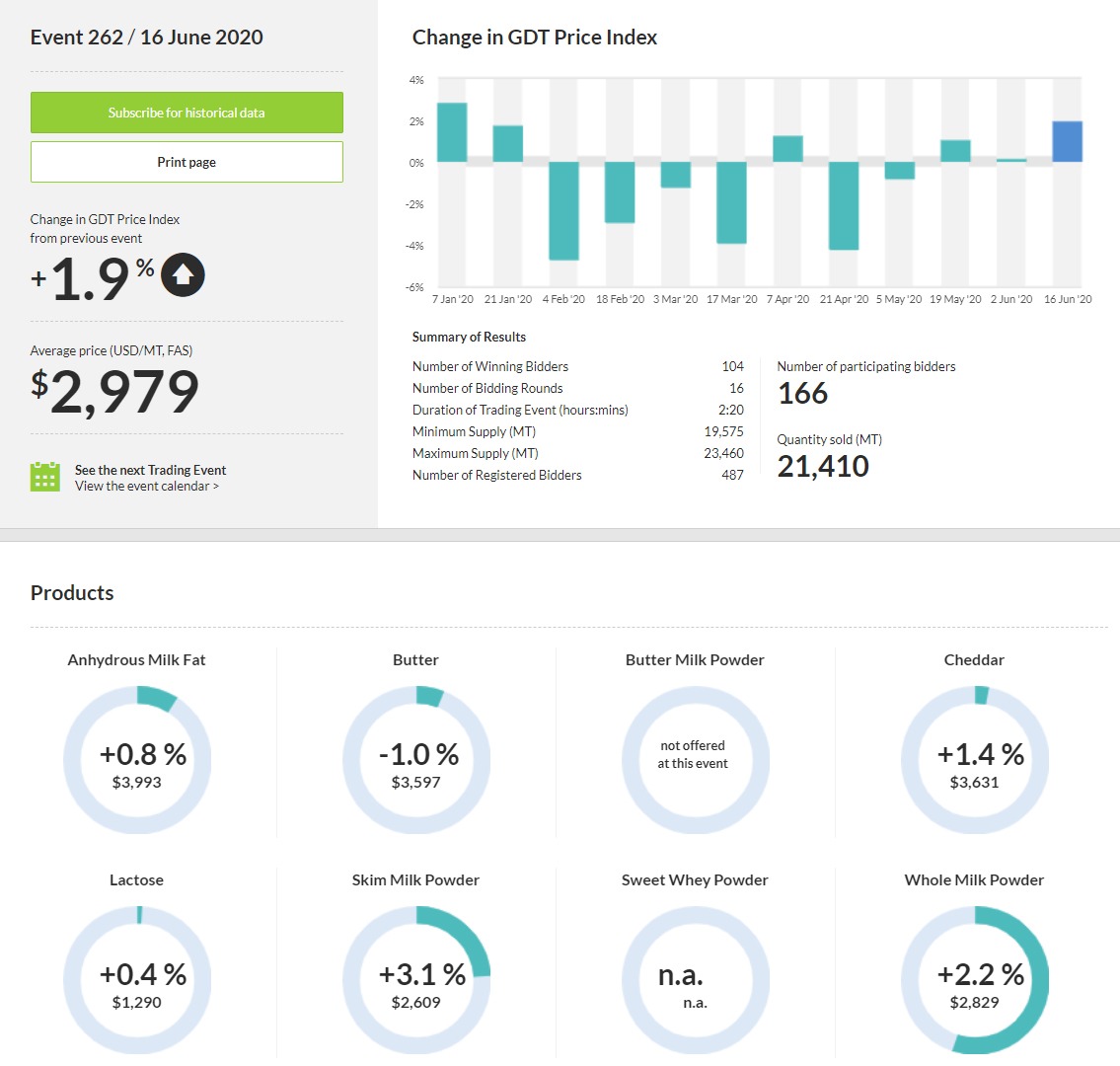Select the Anhydrous Milk Fat donut chart
The height and width of the screenshot is (1066, 1120).
tap(137, 760)
